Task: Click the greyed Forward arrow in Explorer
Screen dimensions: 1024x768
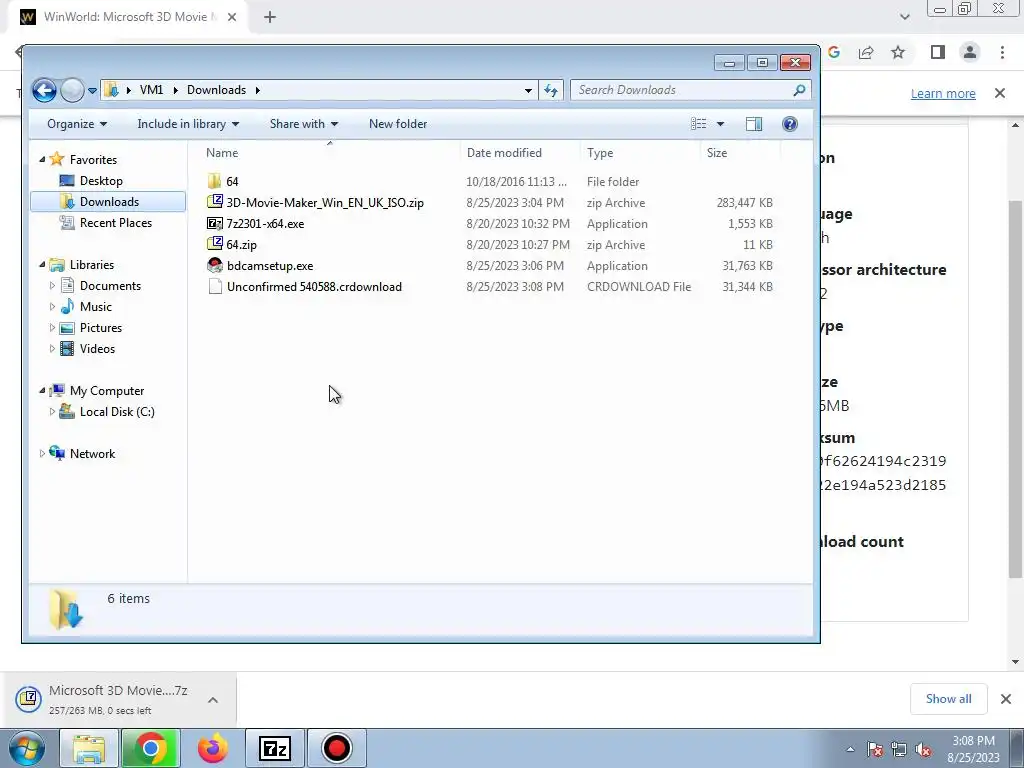Action: pos(72,90)
